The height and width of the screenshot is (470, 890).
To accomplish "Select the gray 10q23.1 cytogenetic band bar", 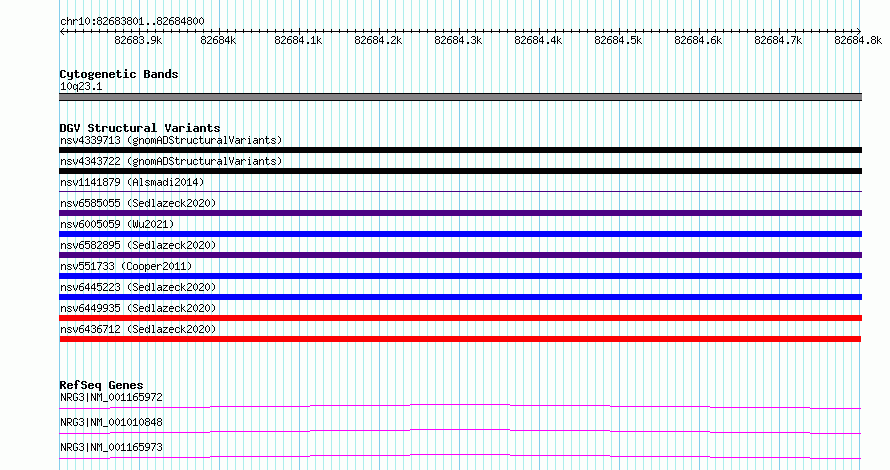I will pos(460,97).
